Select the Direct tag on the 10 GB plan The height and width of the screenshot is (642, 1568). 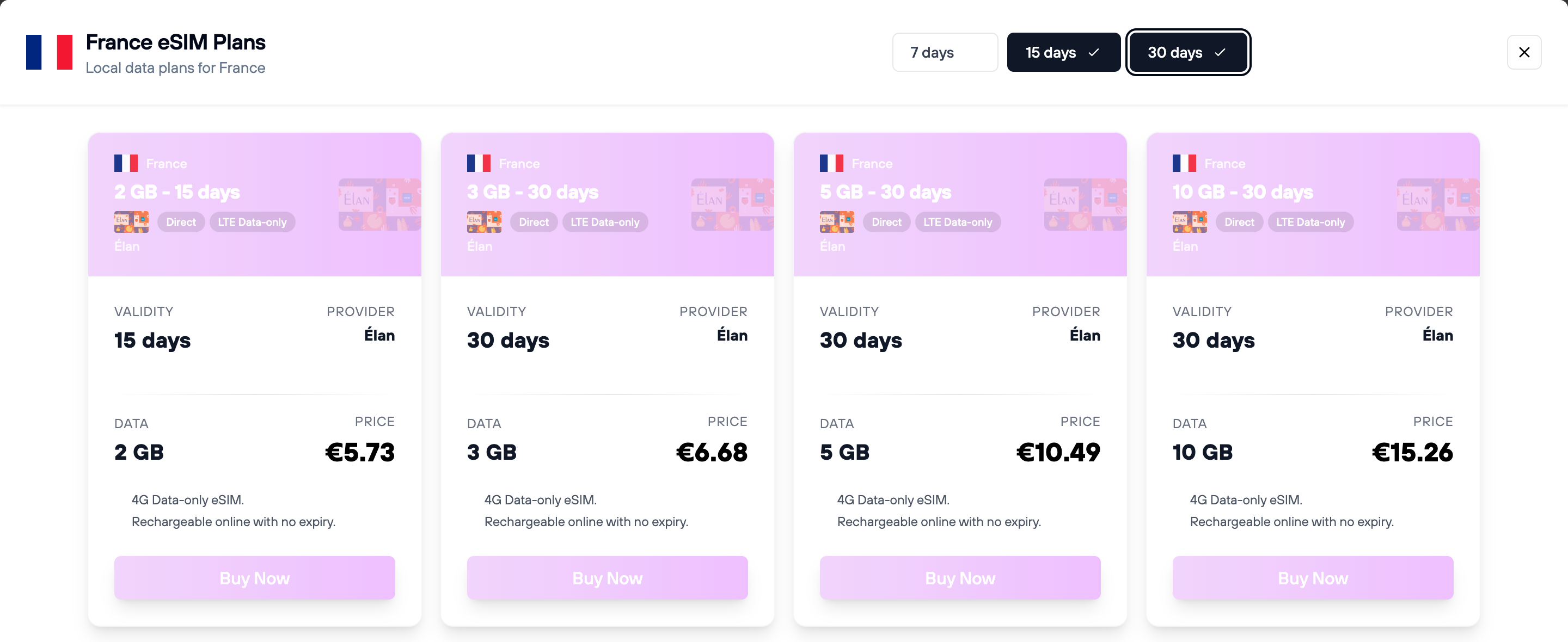click(1239, 222)
